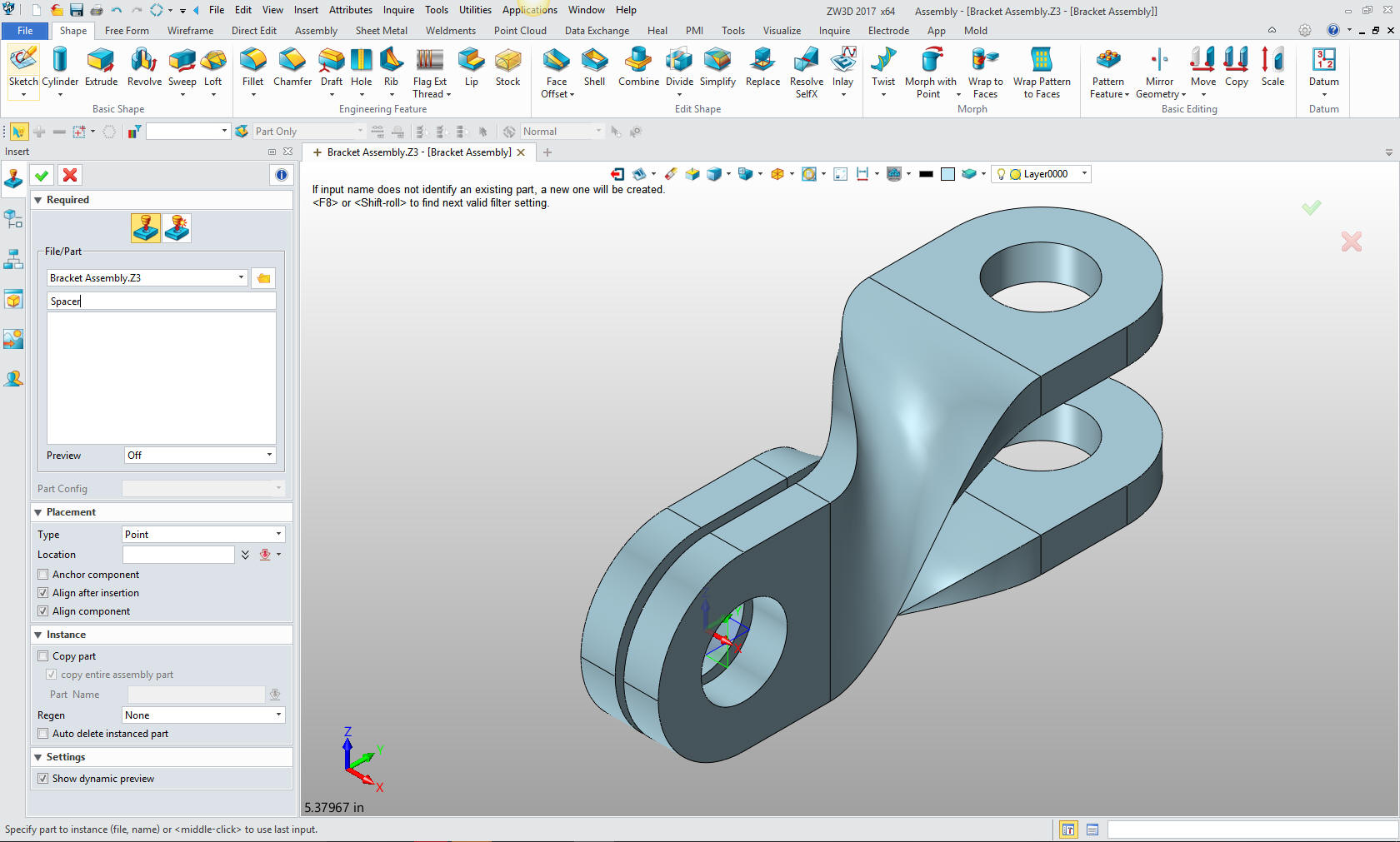
Task: Click the Location input field
Action: (x=178, y=555)
